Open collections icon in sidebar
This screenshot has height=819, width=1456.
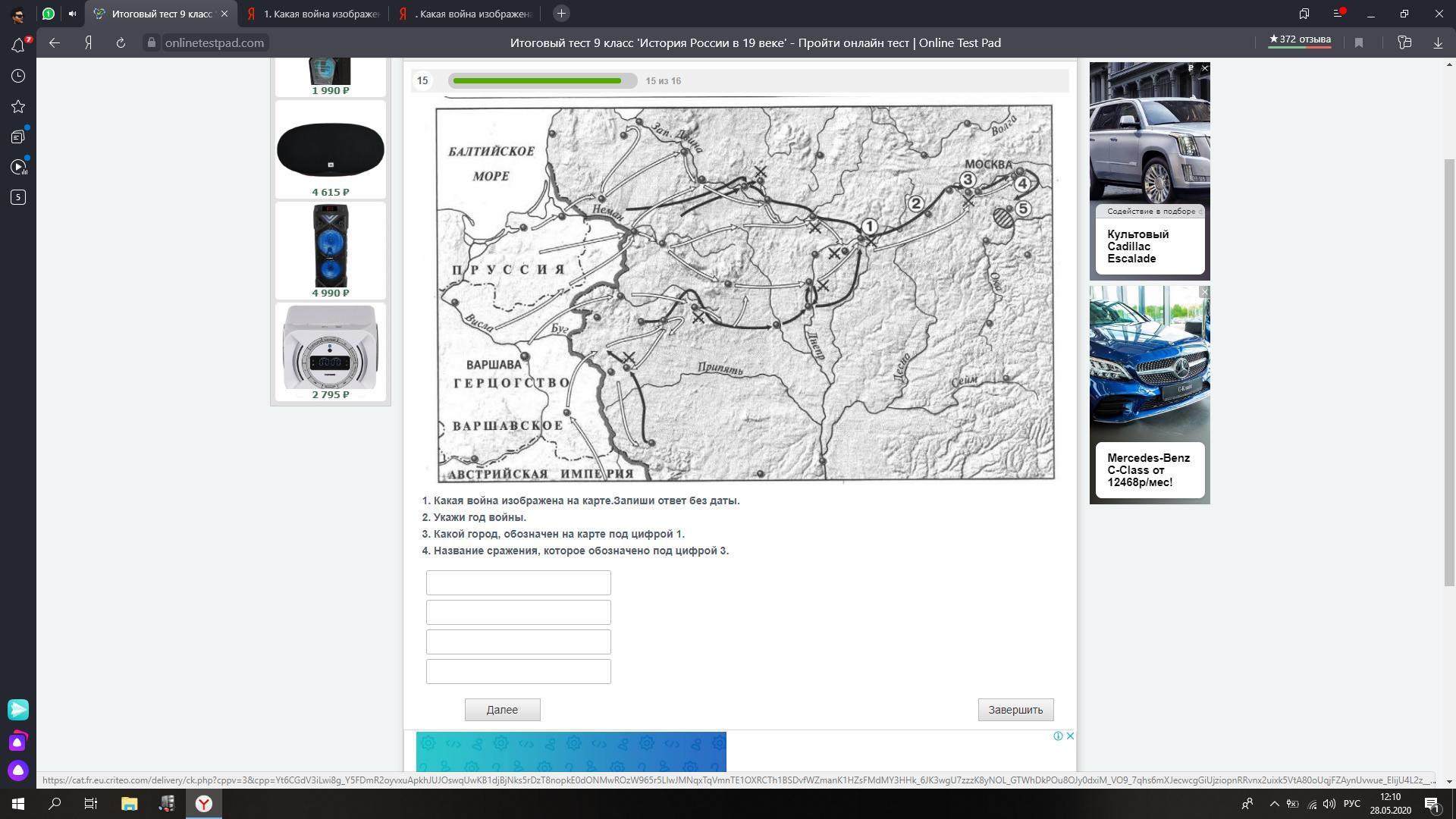[18, 136]
